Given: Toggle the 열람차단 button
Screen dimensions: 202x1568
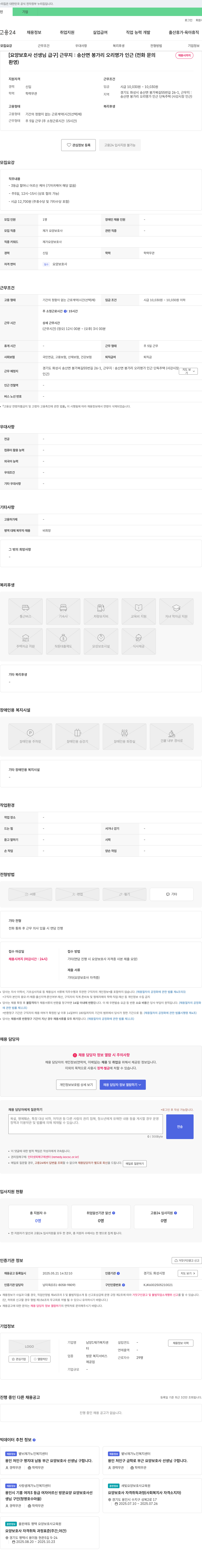Looking at the screenshot, I should pyautogui.click(x=41, y=1359).
